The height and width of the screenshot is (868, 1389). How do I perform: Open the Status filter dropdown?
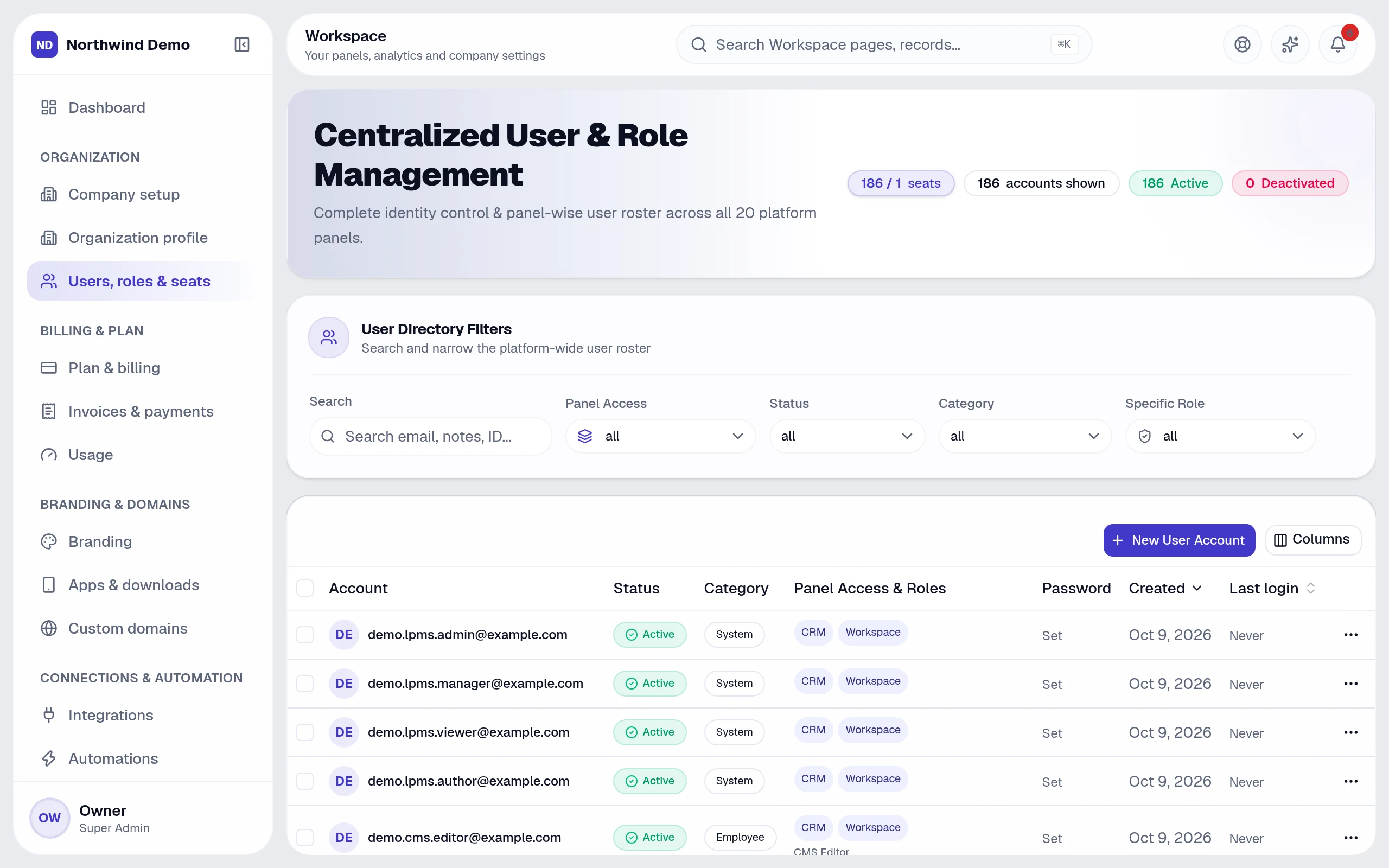click(x=846, y=436)
